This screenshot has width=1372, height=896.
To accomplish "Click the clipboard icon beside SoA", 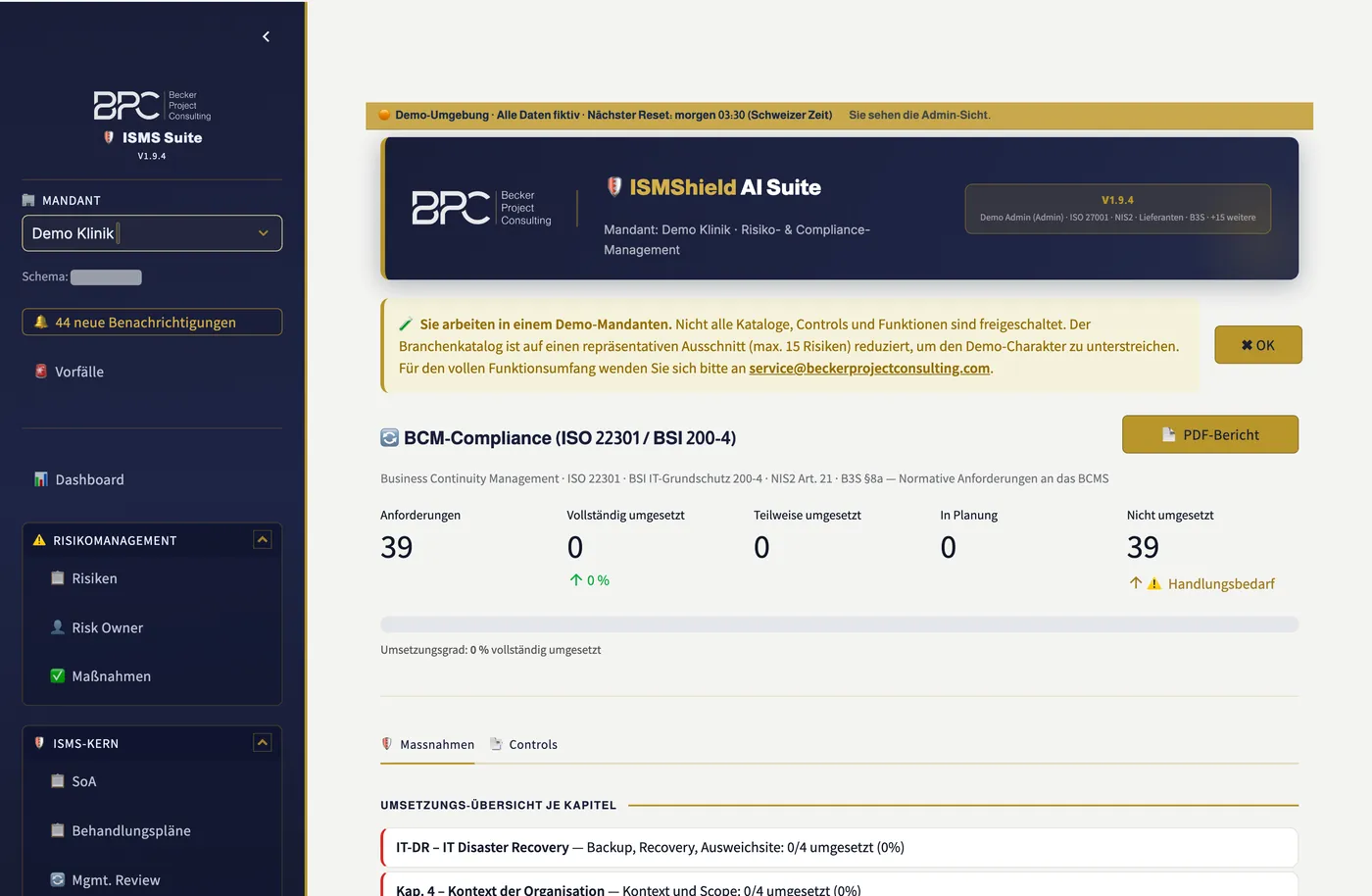I will tap(58, 781).
